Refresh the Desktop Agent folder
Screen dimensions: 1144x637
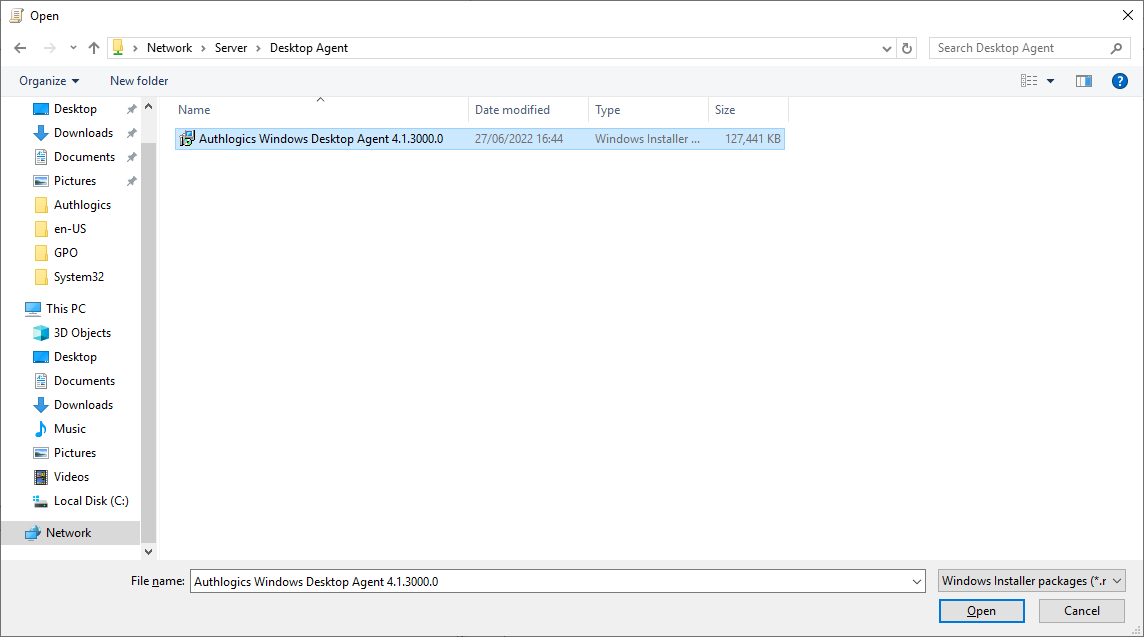(x=907, y=48)
